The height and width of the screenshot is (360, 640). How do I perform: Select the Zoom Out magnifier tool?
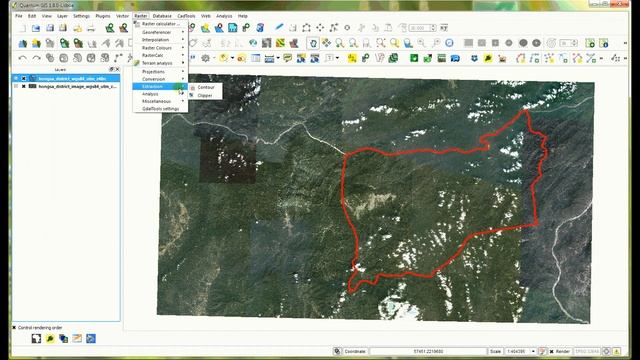tap(353, 43)
